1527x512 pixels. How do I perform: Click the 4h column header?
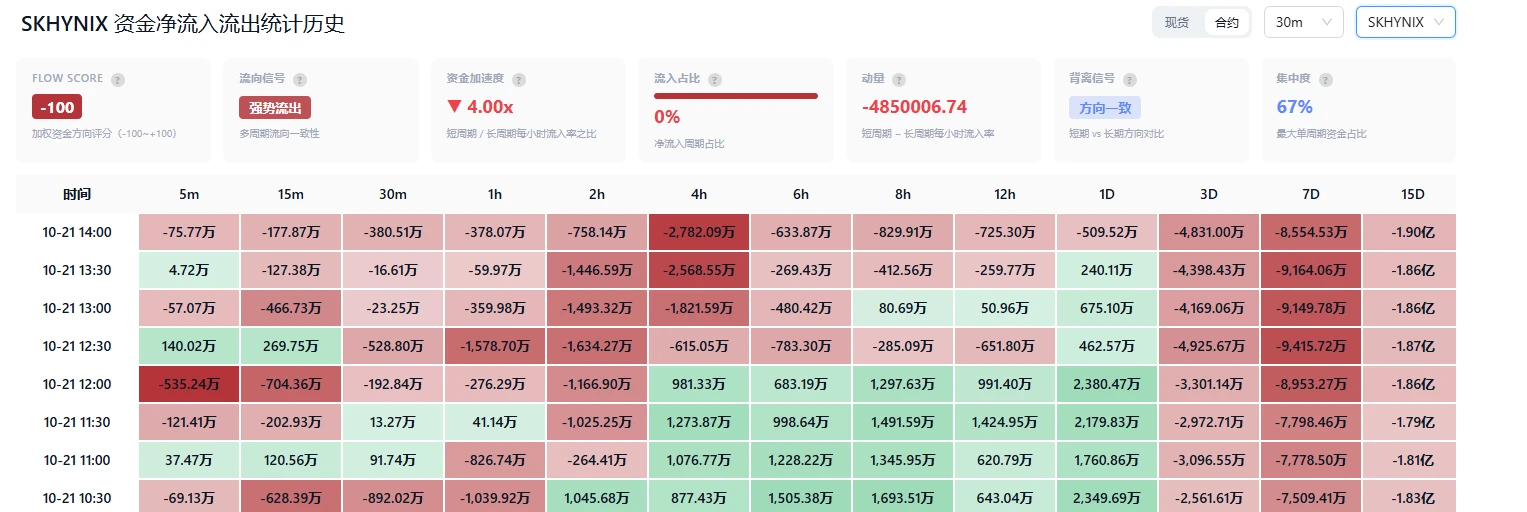[699, 194]
